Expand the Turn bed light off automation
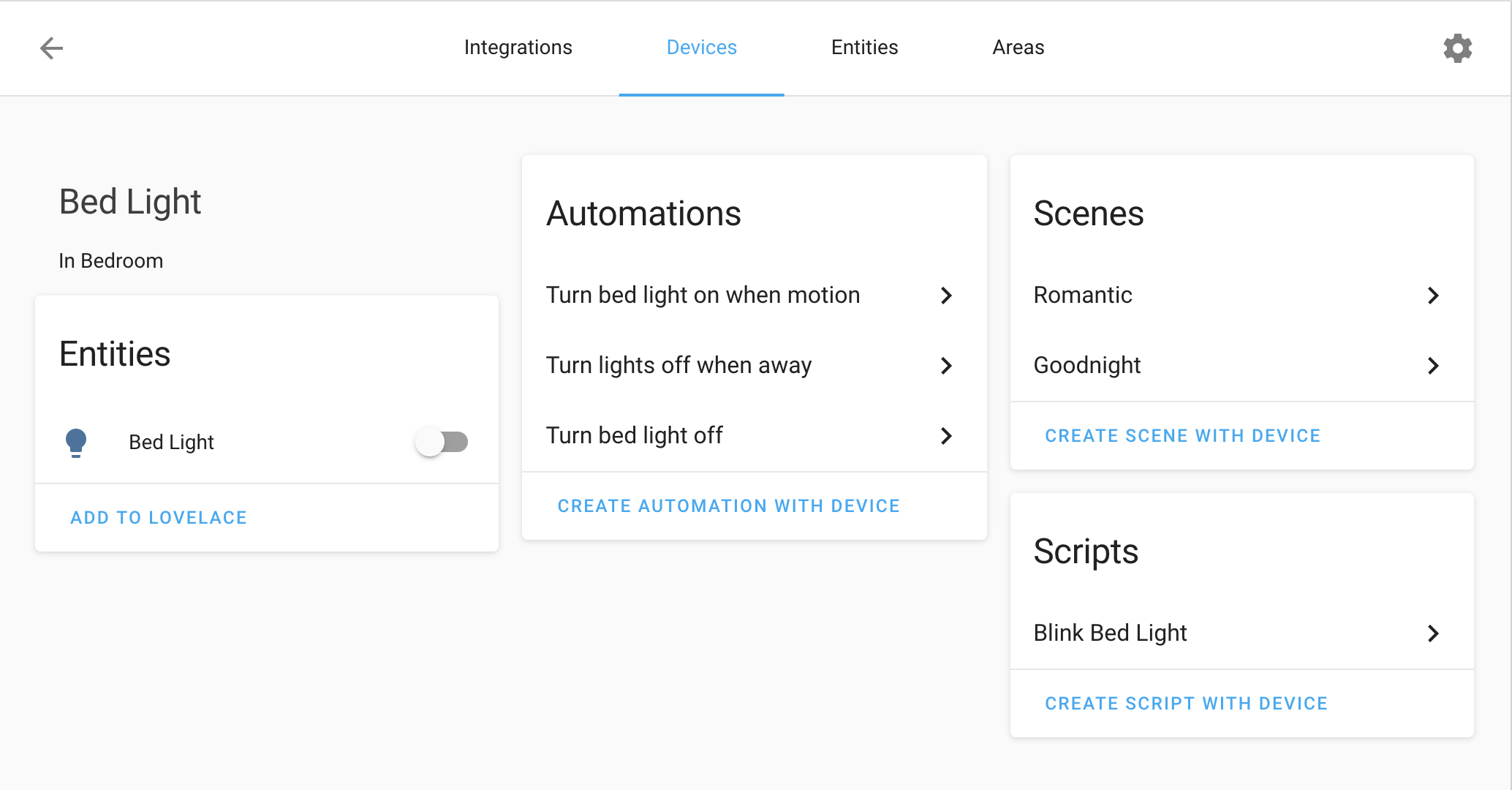 [946, 436]
